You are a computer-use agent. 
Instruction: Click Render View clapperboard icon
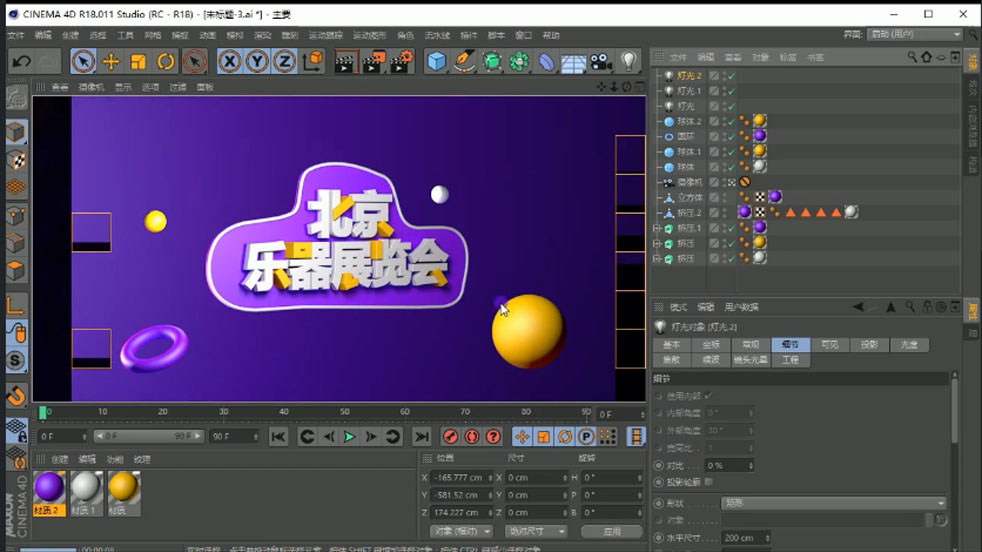click(344, 61)
